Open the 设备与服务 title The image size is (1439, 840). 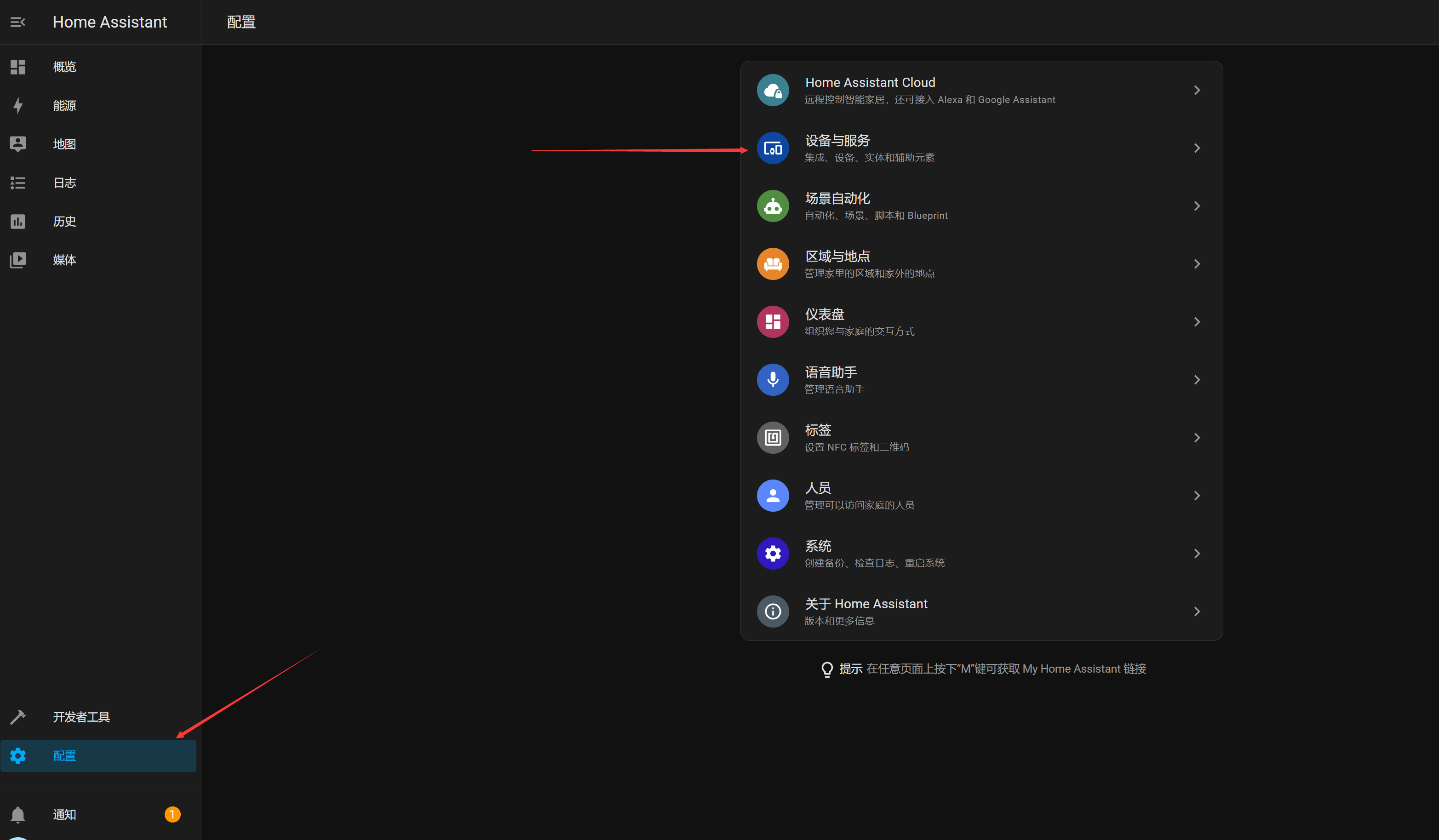[x=837, y=141]
